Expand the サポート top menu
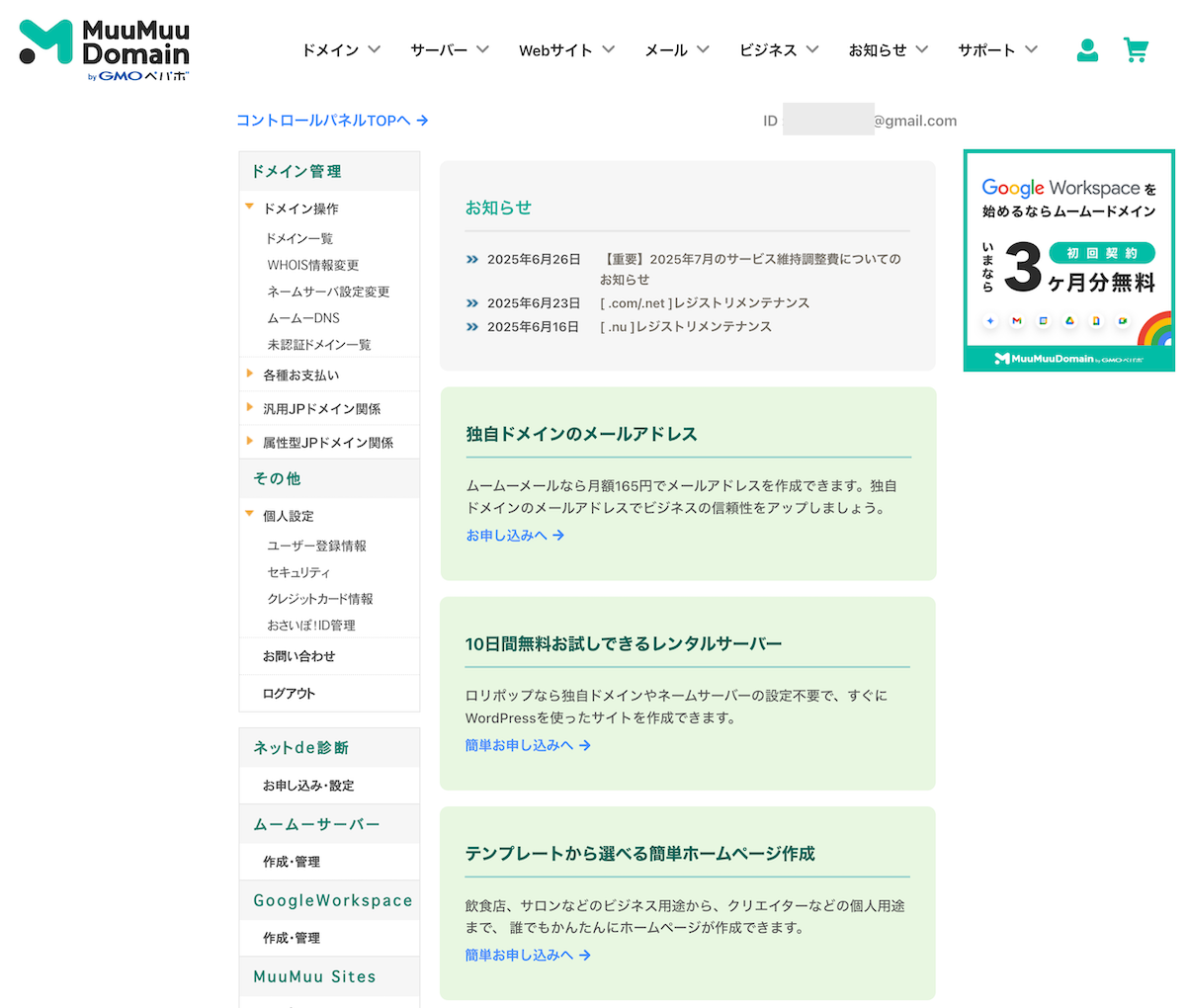Viewport: 1186px width, 1008px height. tap(997, 50)
